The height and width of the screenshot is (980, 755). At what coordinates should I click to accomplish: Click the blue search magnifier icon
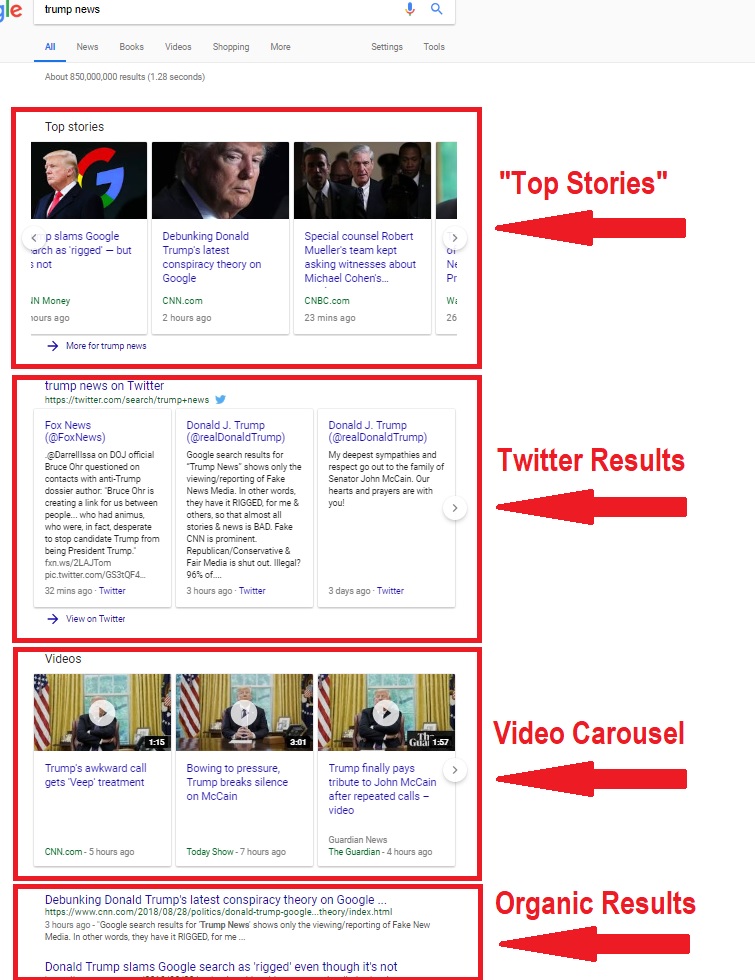(x=436, y=9)
